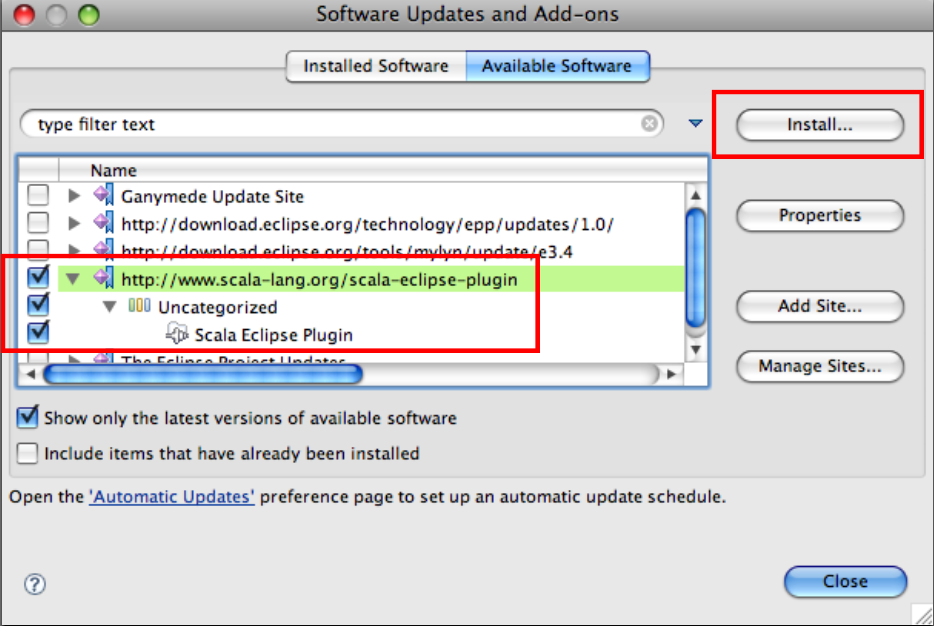The height and width of the screenshot is (626, 934).
Task: Select the Ganymede Update Site row text
Action: pos(212,197)
